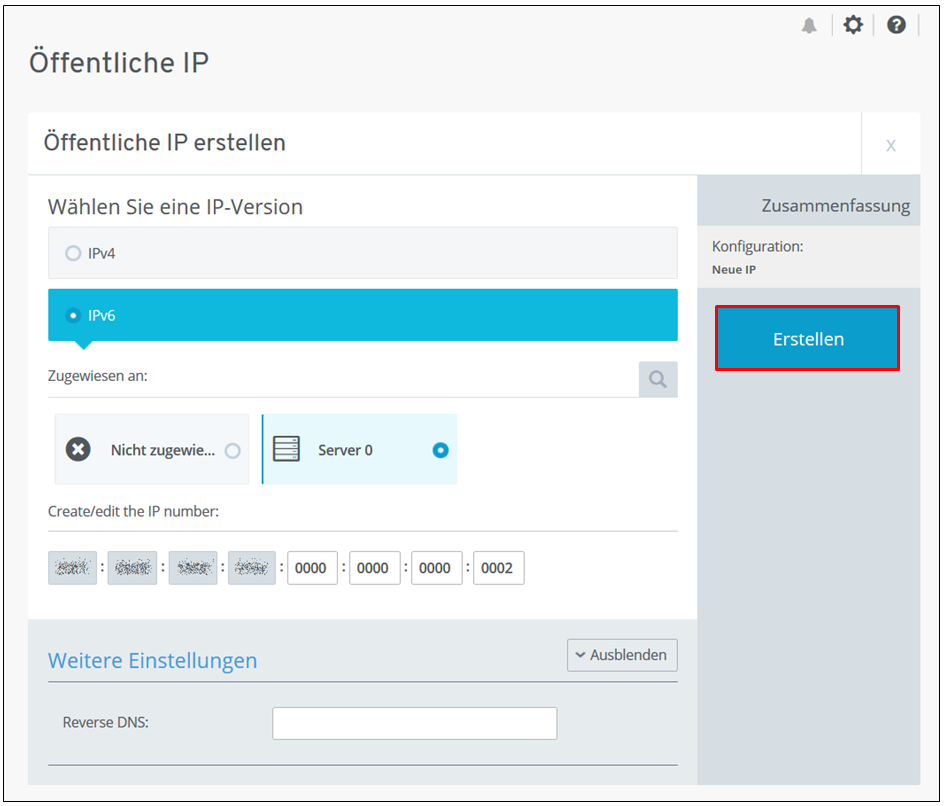944x806 pixels.
Task: Close the create public IP dialog
Action: 890,145
